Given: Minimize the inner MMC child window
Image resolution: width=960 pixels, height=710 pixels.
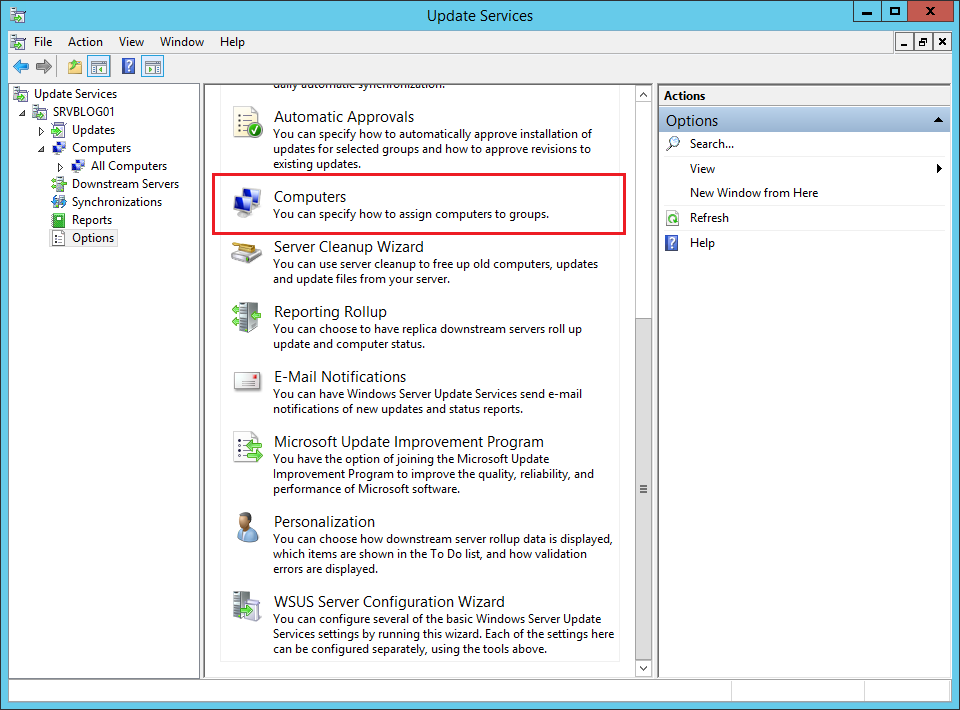Looking at the screenshot, I should 904,42.
